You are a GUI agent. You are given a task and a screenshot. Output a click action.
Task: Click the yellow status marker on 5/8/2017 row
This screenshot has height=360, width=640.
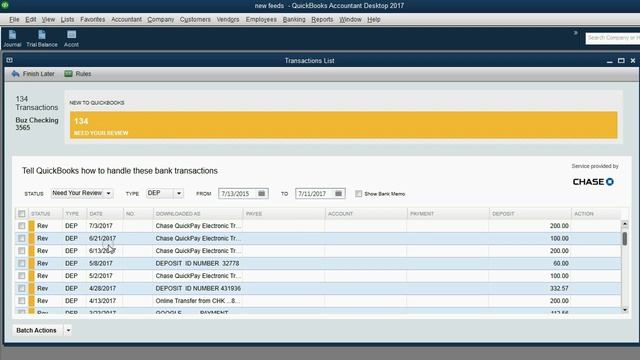point(31,263)
